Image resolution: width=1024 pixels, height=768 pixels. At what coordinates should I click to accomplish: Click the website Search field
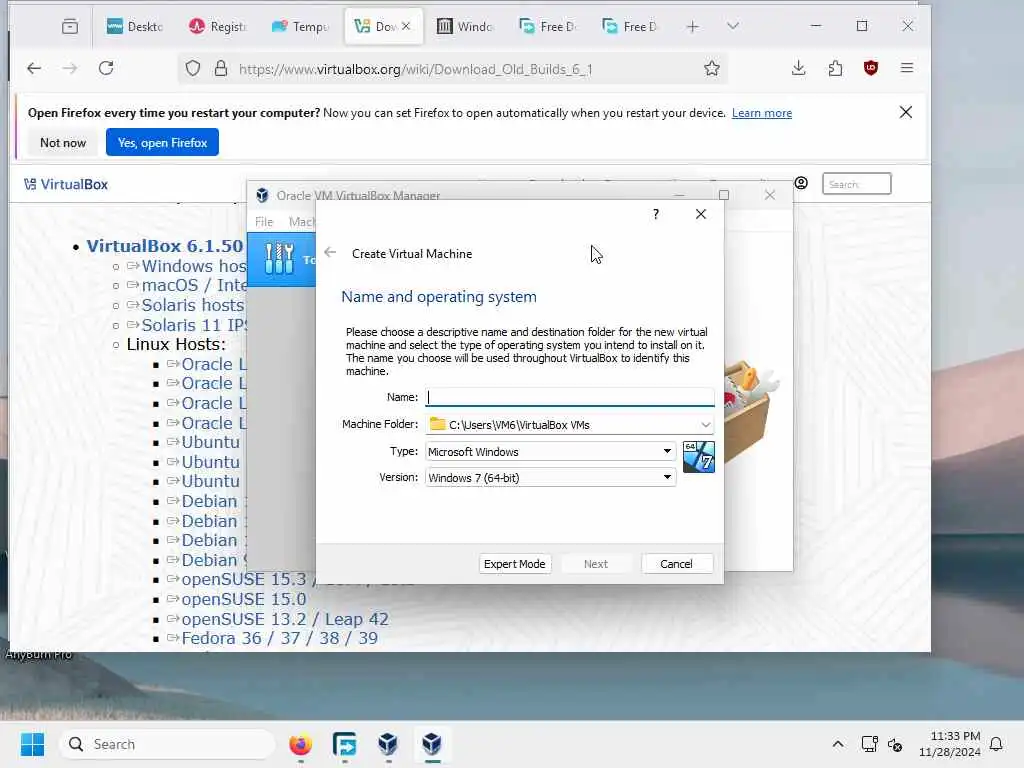point(856,184)
